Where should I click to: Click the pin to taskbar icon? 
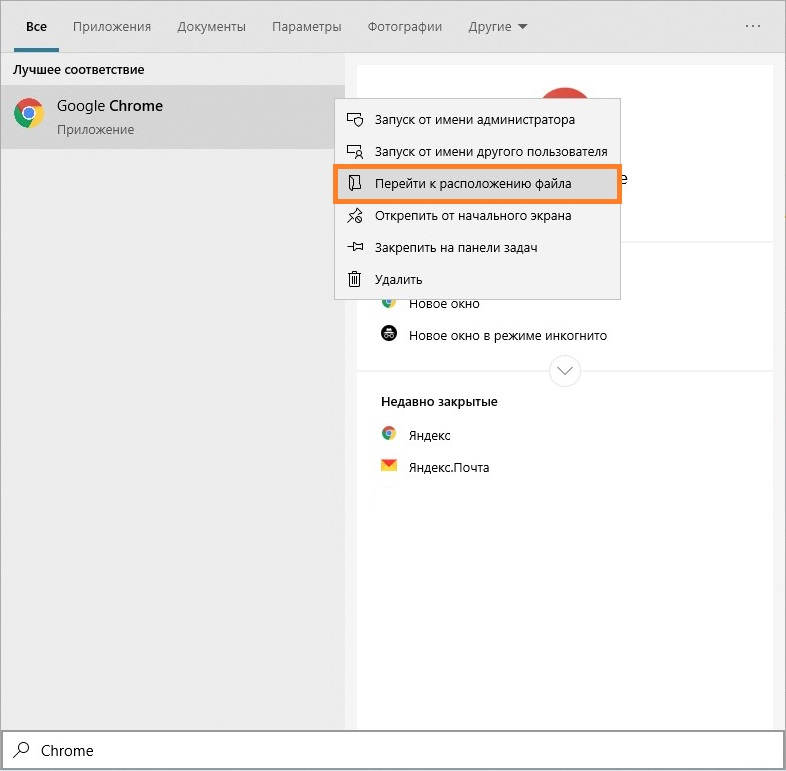(x=354, y=248)
